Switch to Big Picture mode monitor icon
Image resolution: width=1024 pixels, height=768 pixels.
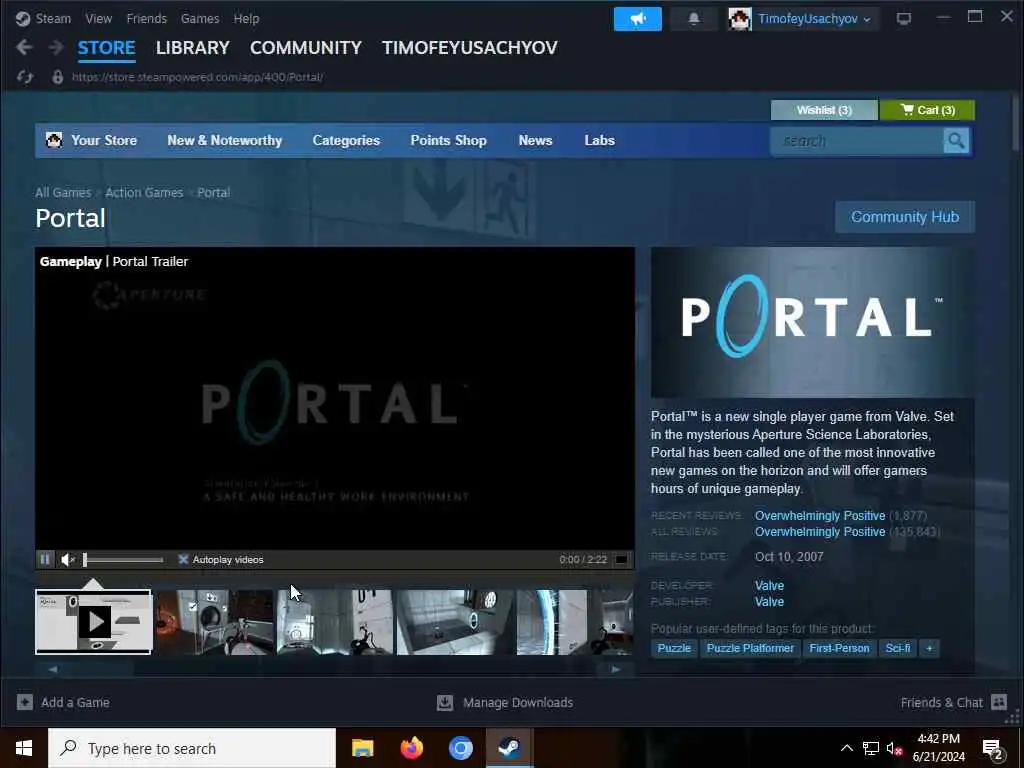pyautogui.click(x=903, y=19)
